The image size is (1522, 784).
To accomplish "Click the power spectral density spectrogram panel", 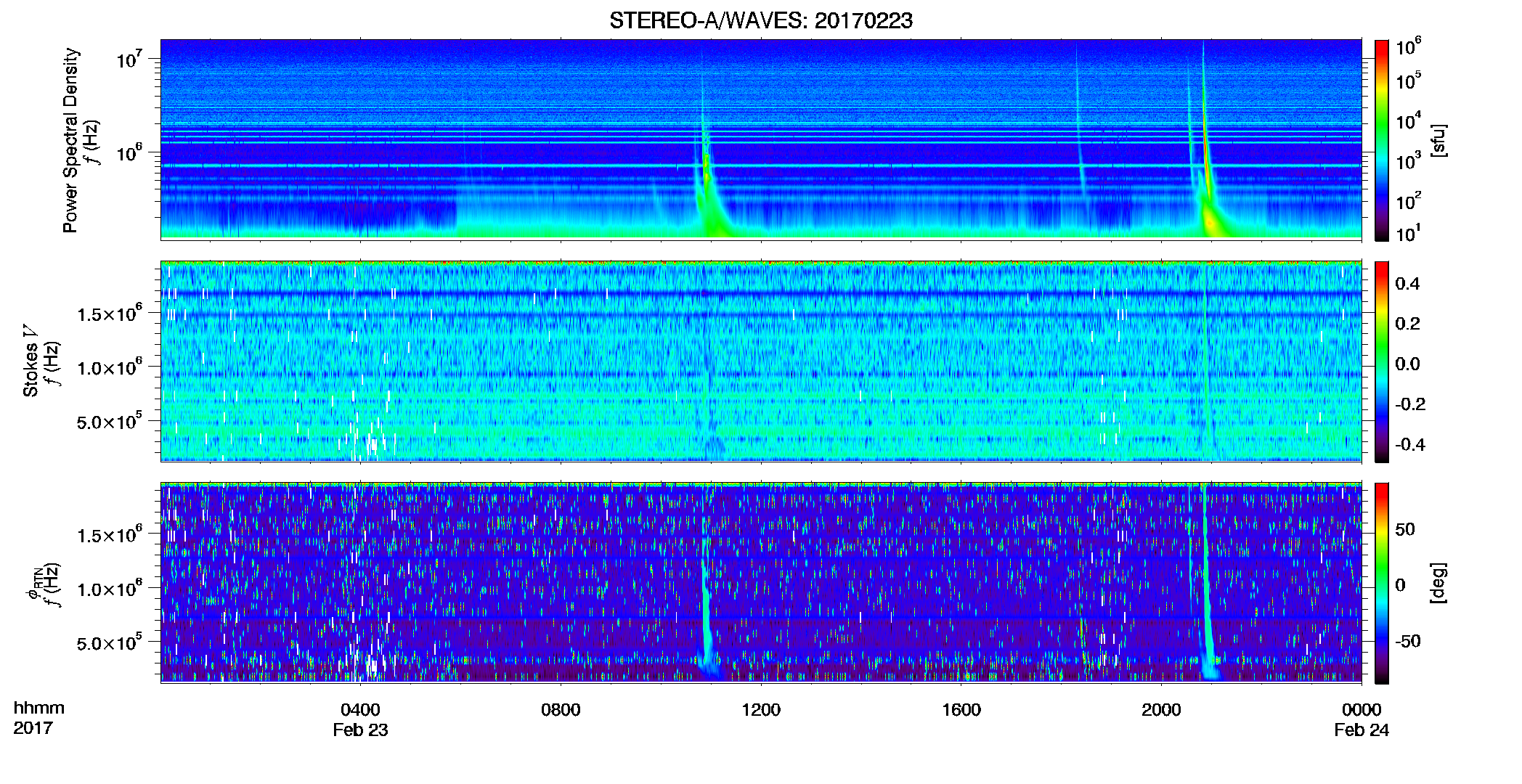I will [x=761, y=139].
